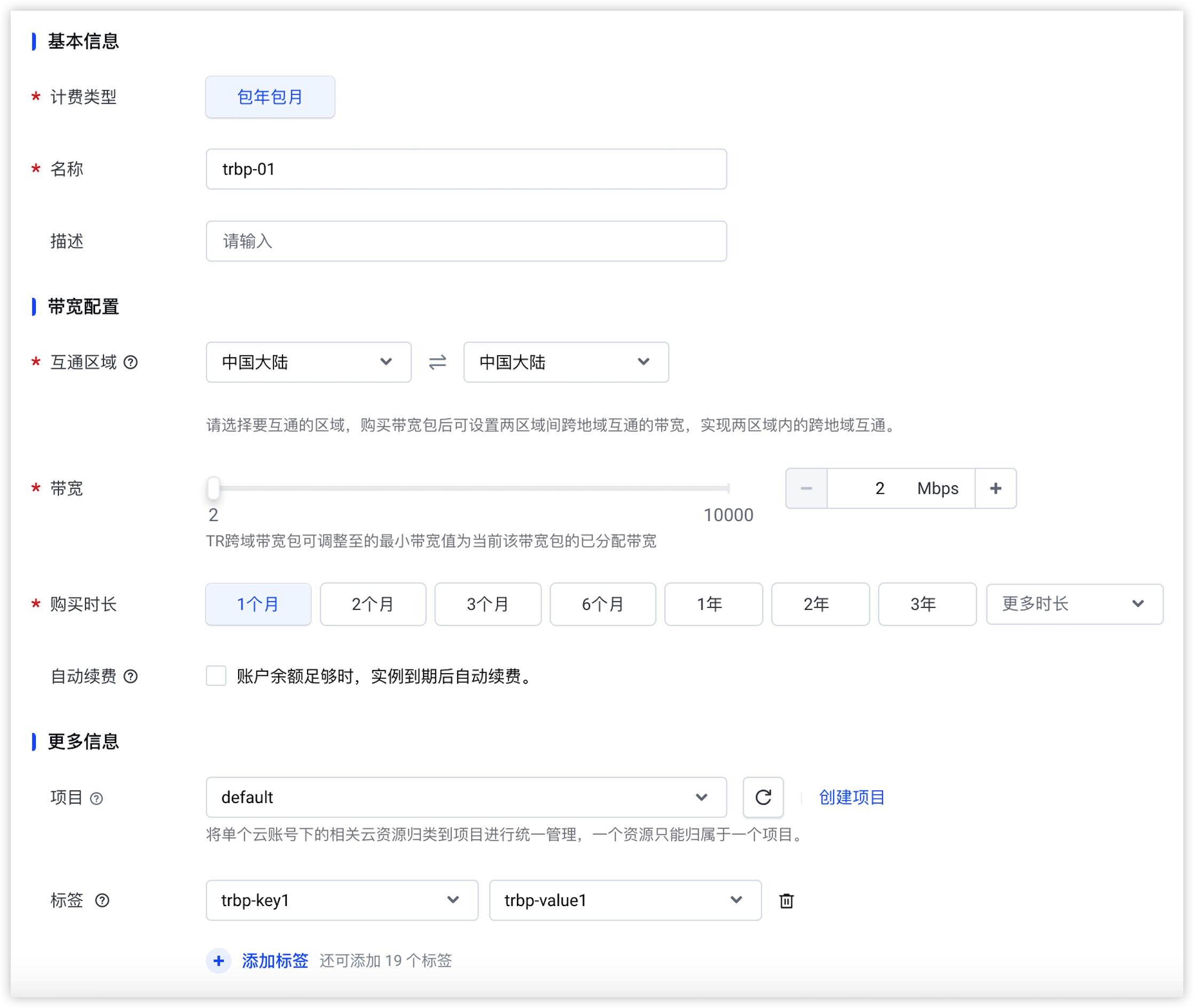The image size is (1194, 1008).
Task: Choose the 2个月 purchase duration
Action: 373,604
